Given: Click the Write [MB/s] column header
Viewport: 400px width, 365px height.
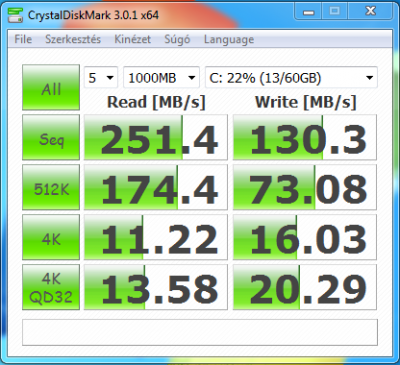Looking at the screenshot, I should (306, 102).
